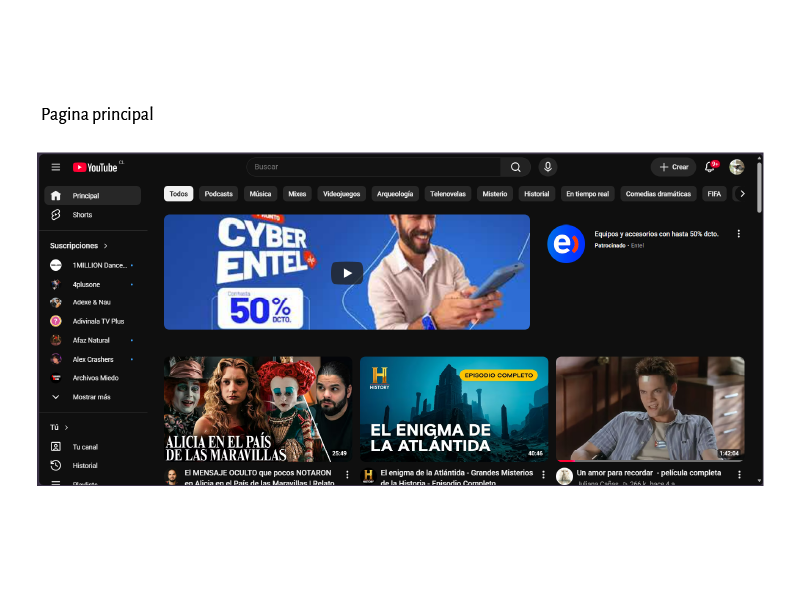This screenshot has width=800, height=600.
Task: Select the Telenovelas filter chip
Action: [x=447, y=194]
